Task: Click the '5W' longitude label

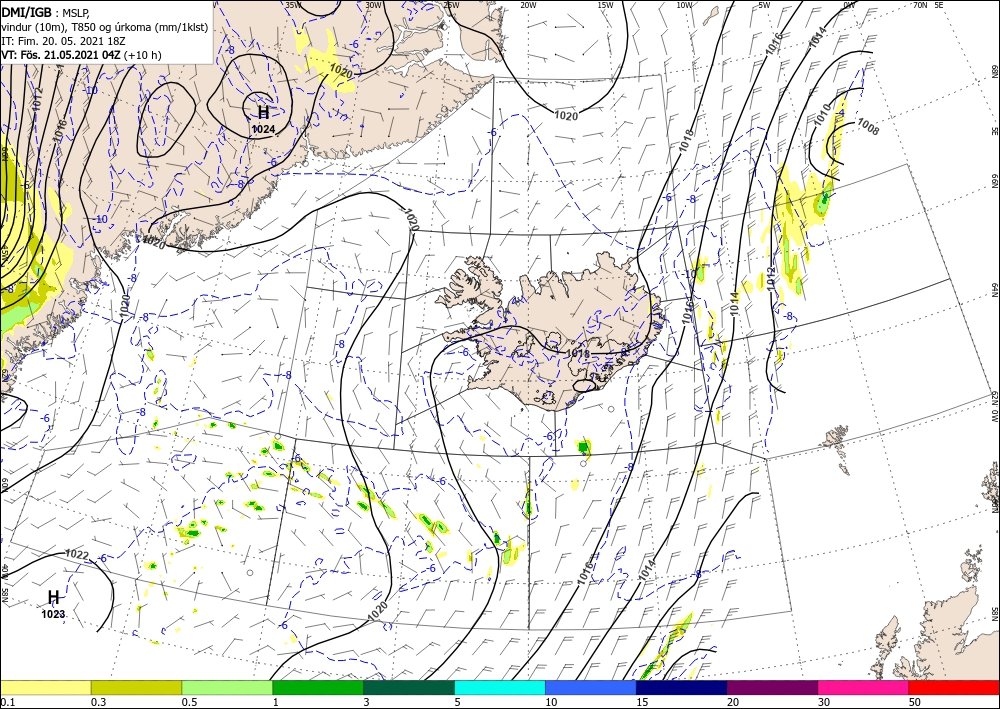Action: coord(764,5)
